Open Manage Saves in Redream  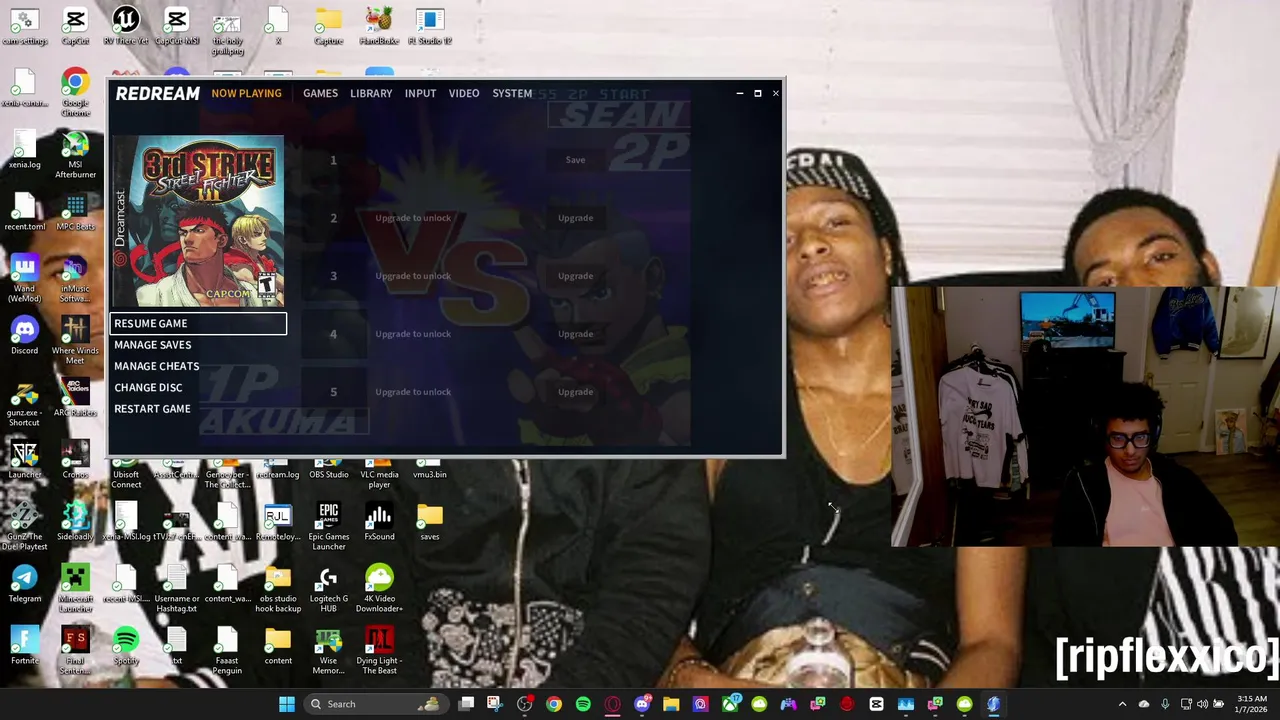[x=152, y=345]
